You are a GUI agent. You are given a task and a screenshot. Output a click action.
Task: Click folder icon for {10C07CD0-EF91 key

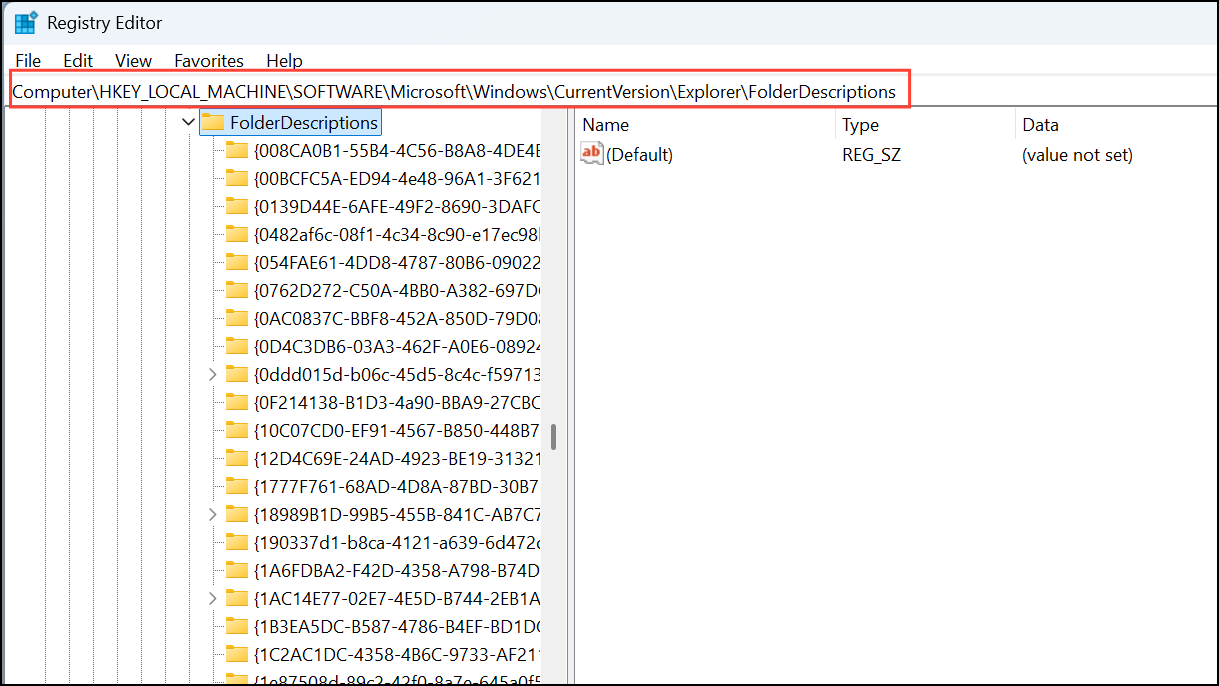[237, 431]
